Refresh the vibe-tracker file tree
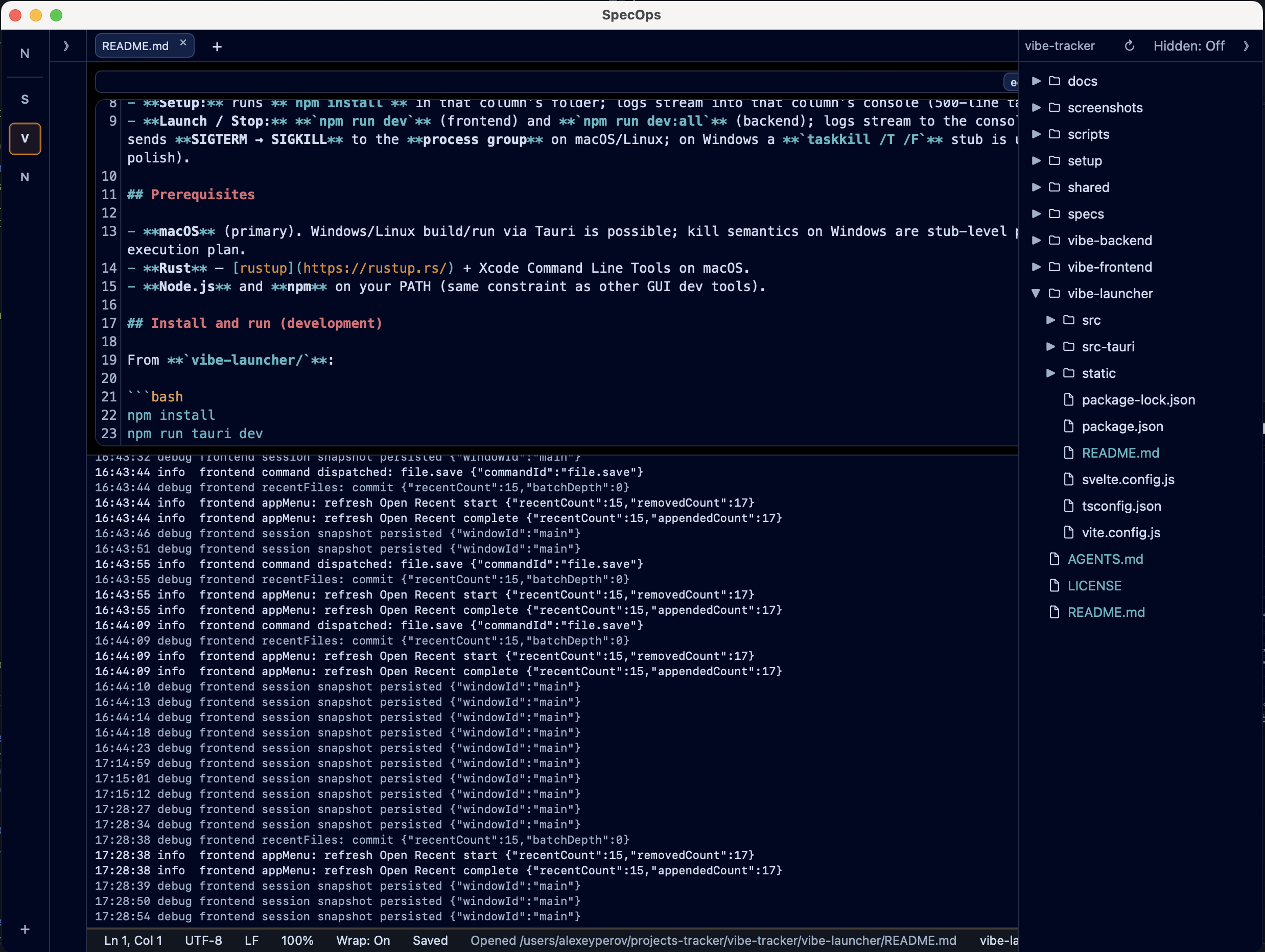Screen dimensions: 1265x952 [x=1129, y=46]
